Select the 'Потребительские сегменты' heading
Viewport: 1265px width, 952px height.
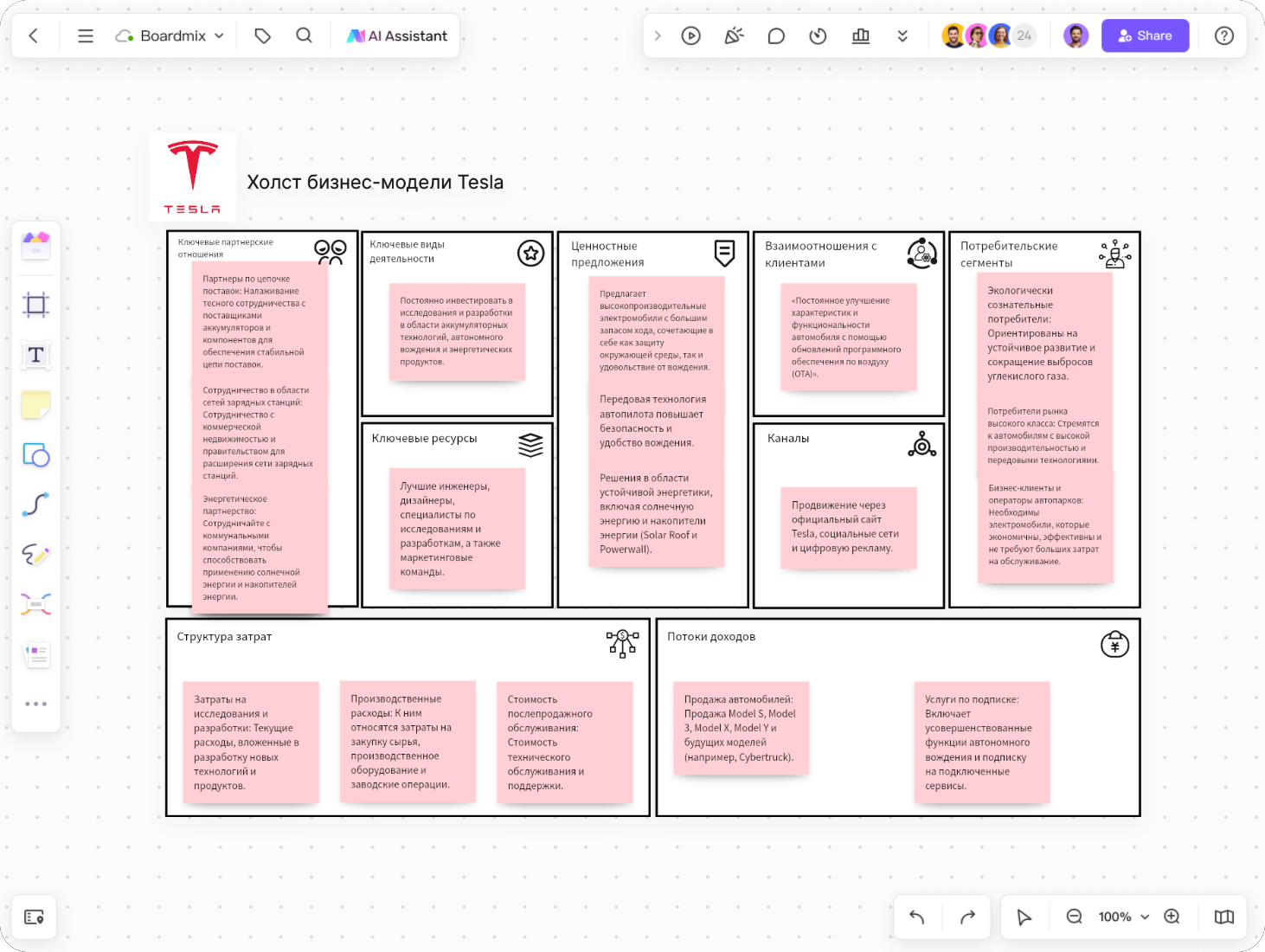click(1009, 254)
